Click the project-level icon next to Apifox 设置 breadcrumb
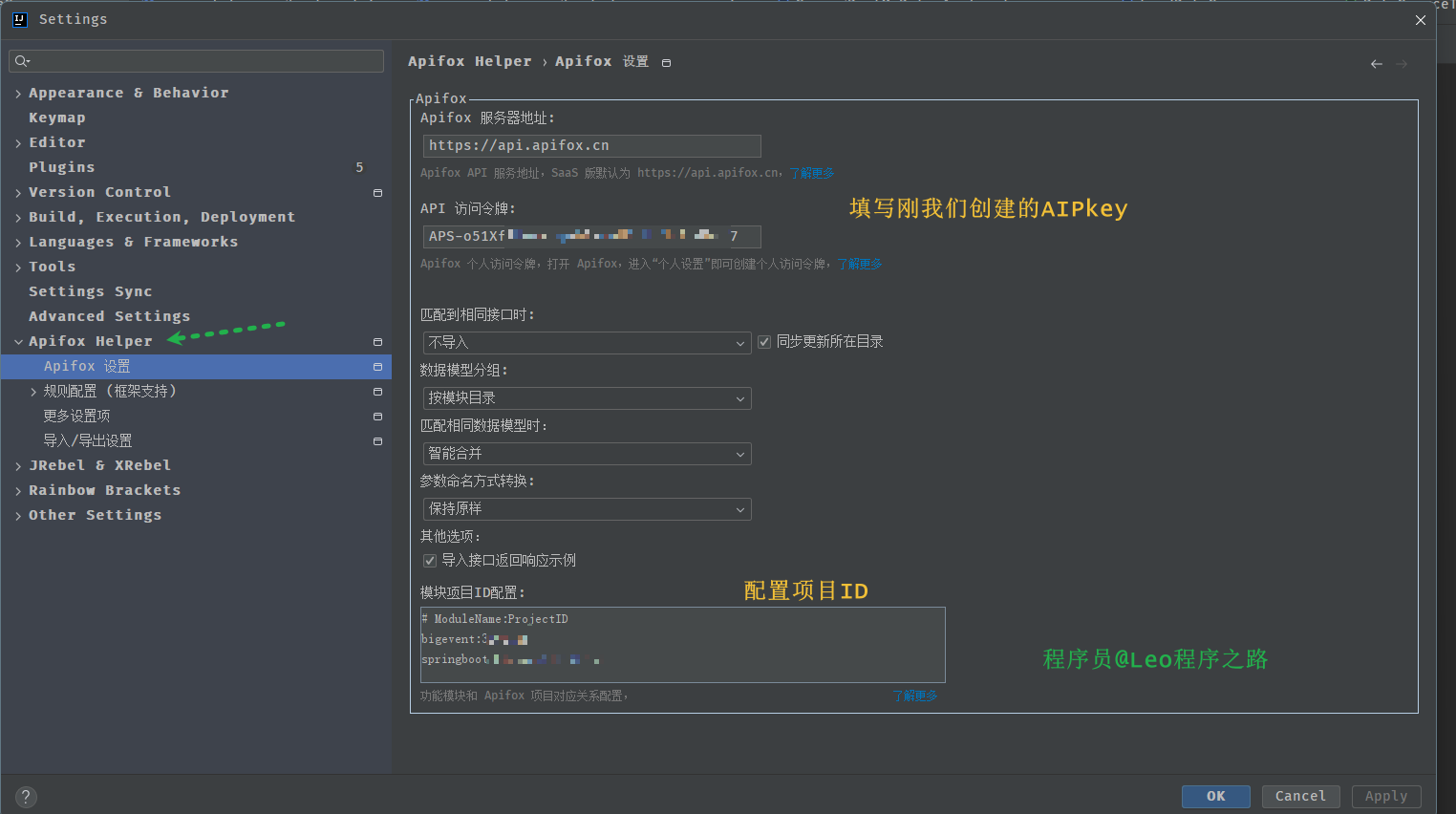Image resolution: width=1456 pixels, height=814 pixels. 666,63
